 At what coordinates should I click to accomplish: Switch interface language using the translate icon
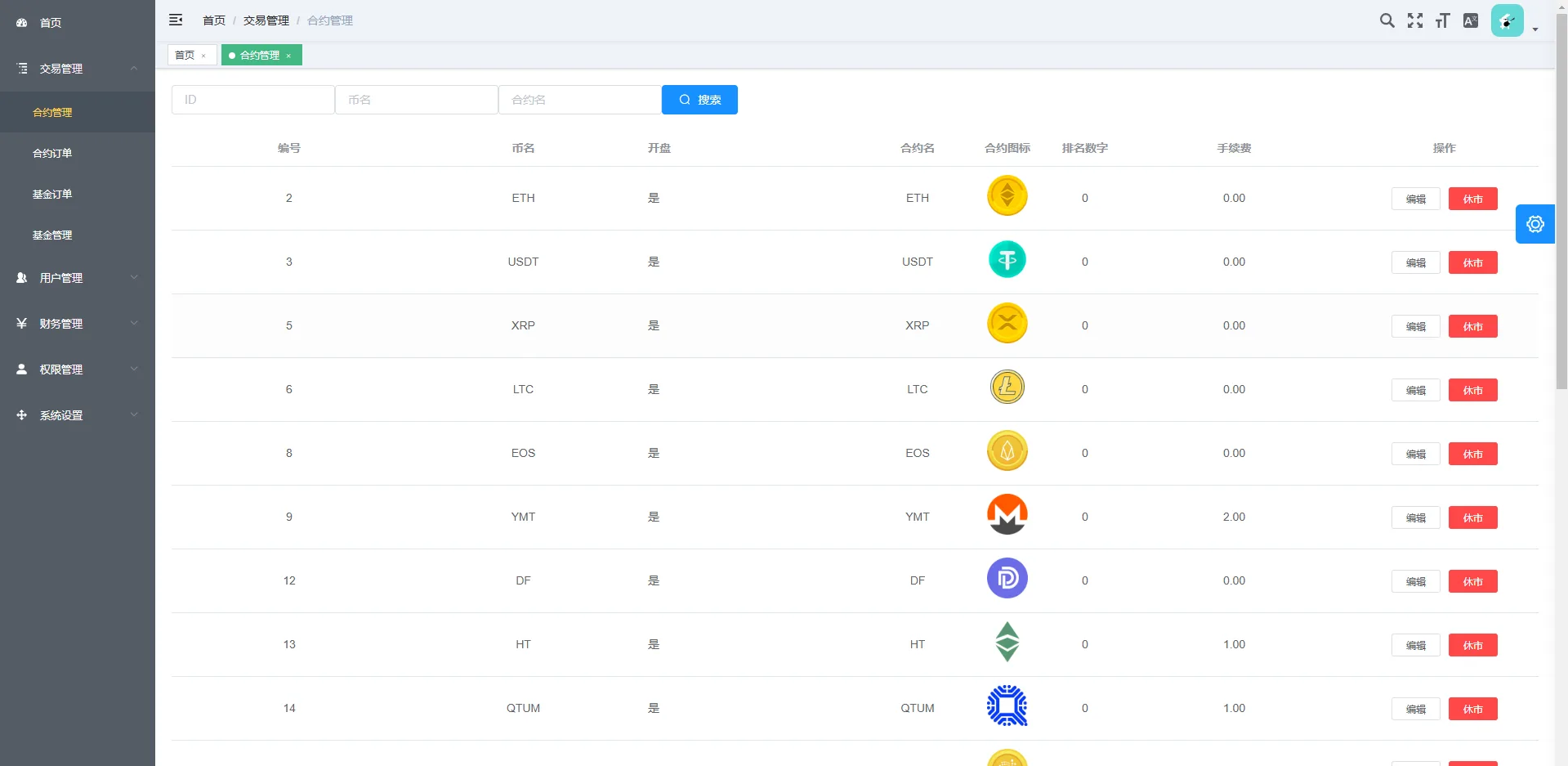coord(1471,20)
